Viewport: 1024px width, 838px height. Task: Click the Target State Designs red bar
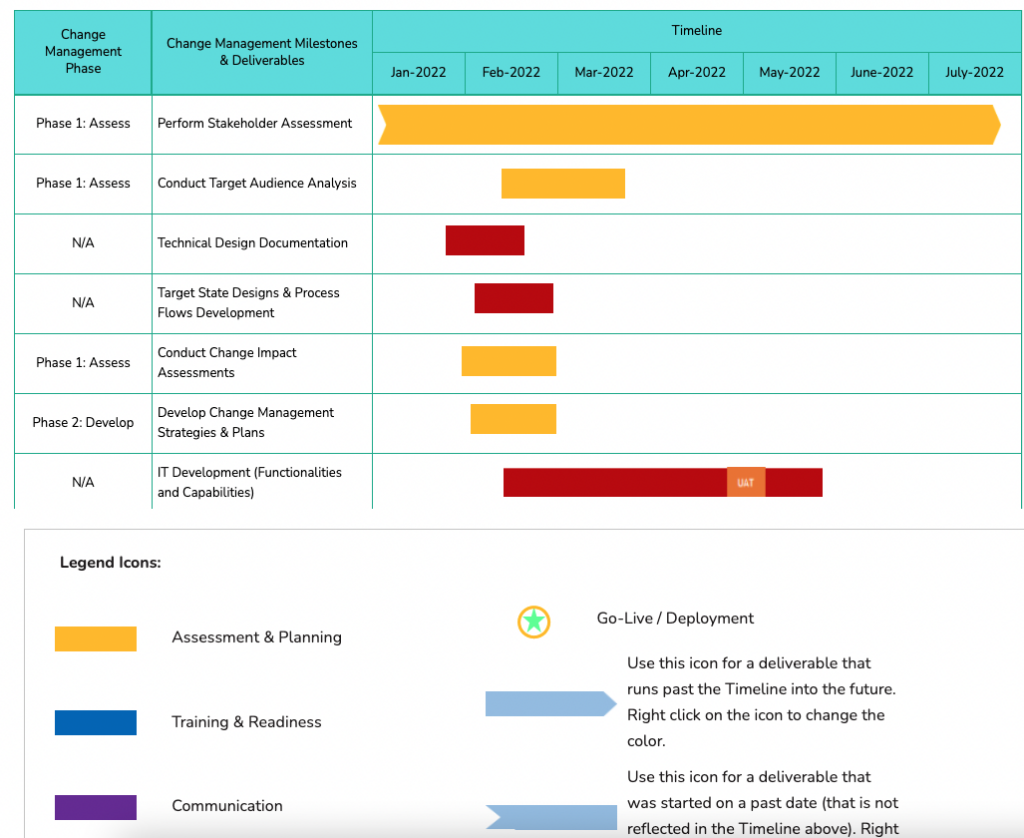point(514,298)
